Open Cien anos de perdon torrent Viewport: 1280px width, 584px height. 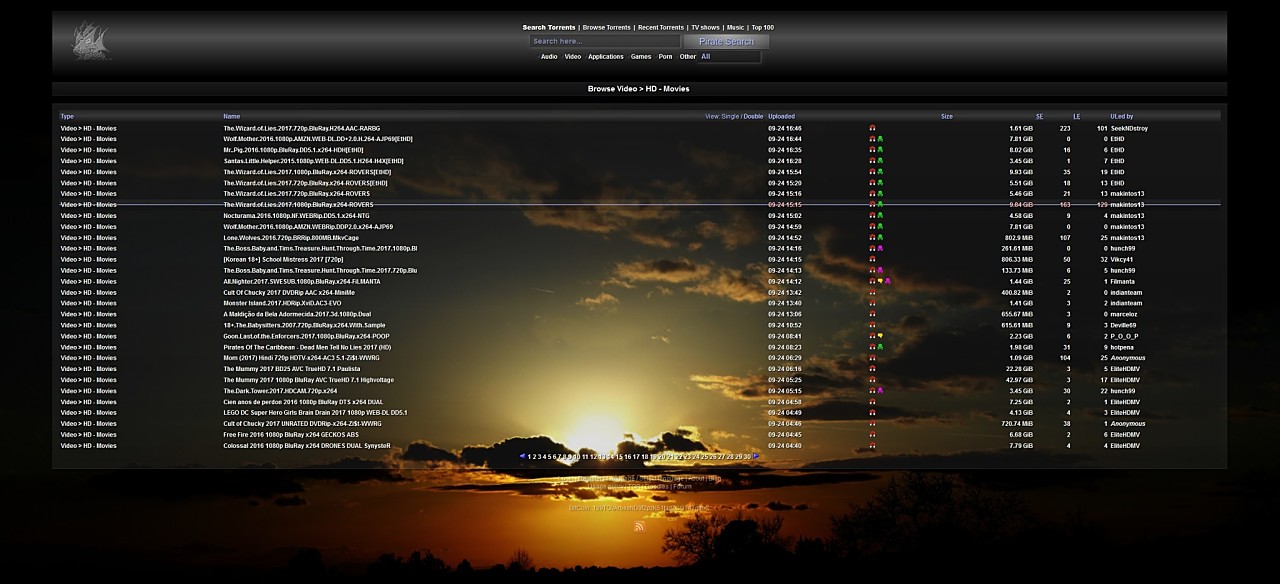[303, 402]
